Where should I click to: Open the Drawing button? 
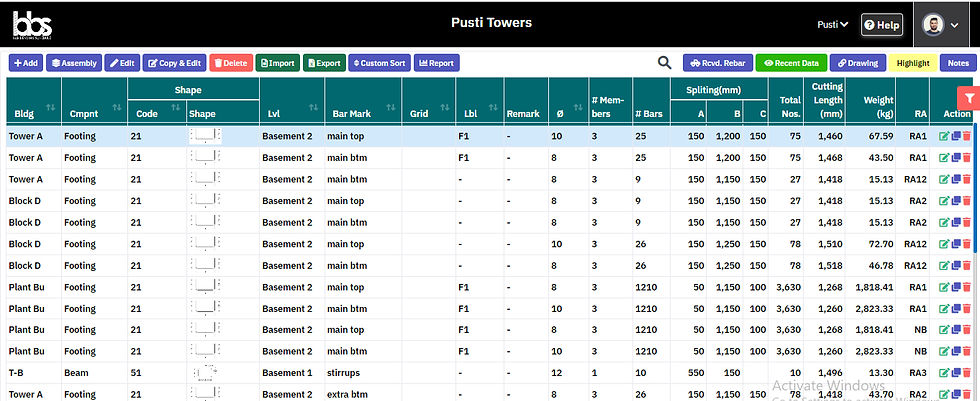tap(858, 63)
